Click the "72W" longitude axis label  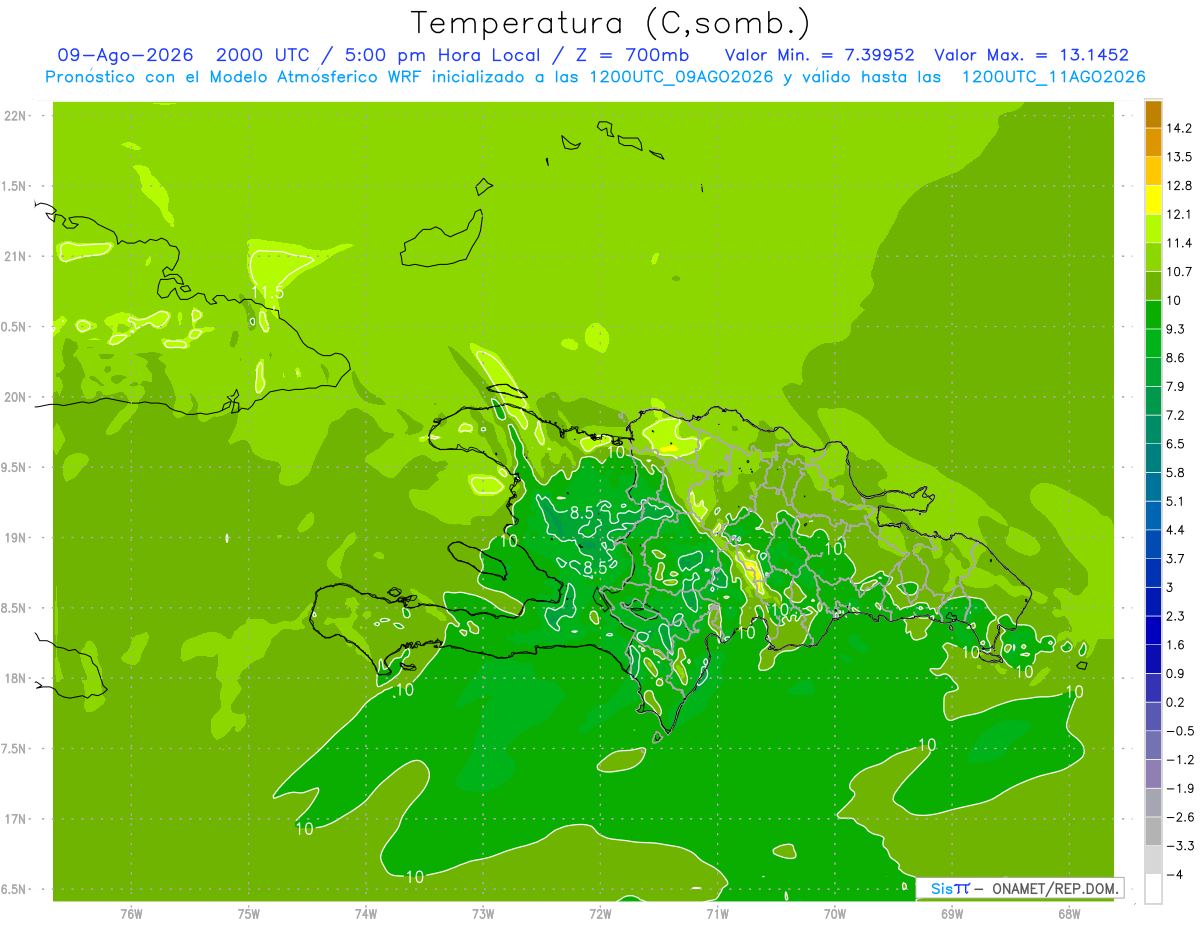click(600, 914)
